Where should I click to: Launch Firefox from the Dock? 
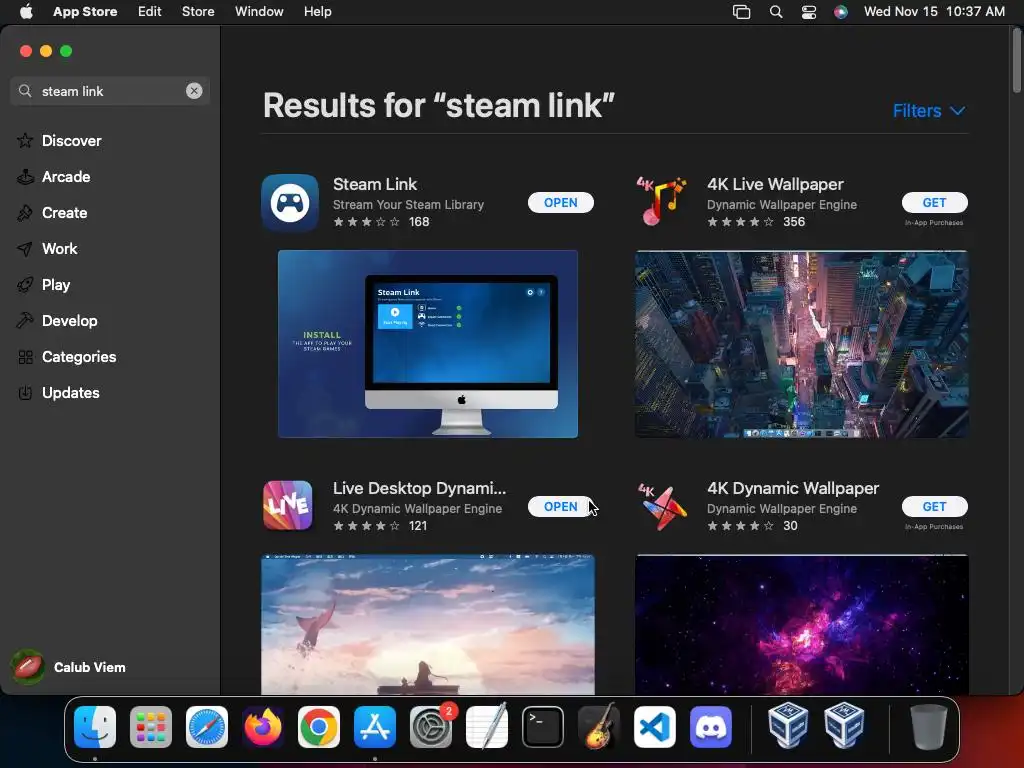[x=263, y=727]
